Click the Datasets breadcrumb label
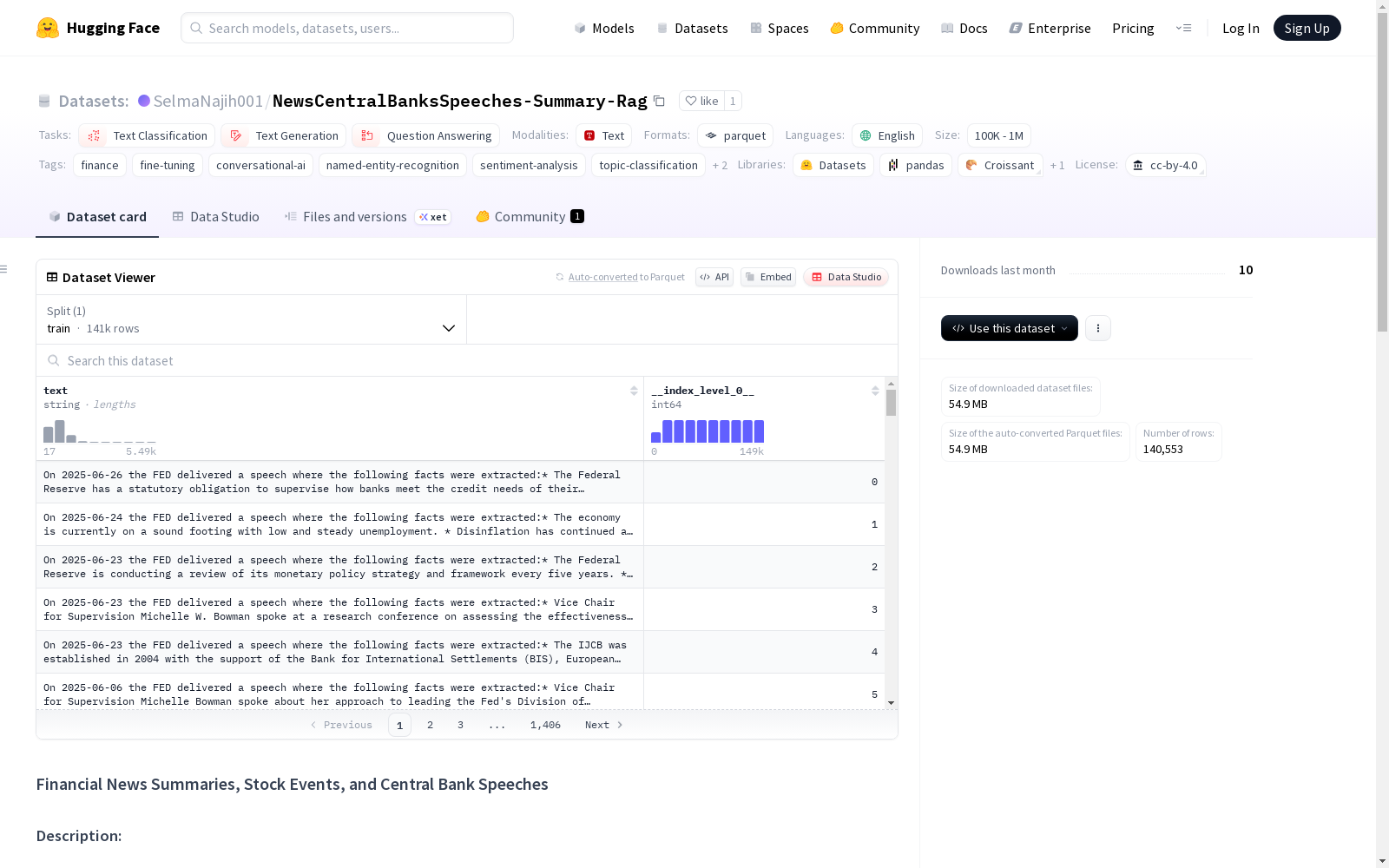This screenshot has width=1389, height=868. coord(94,101)
